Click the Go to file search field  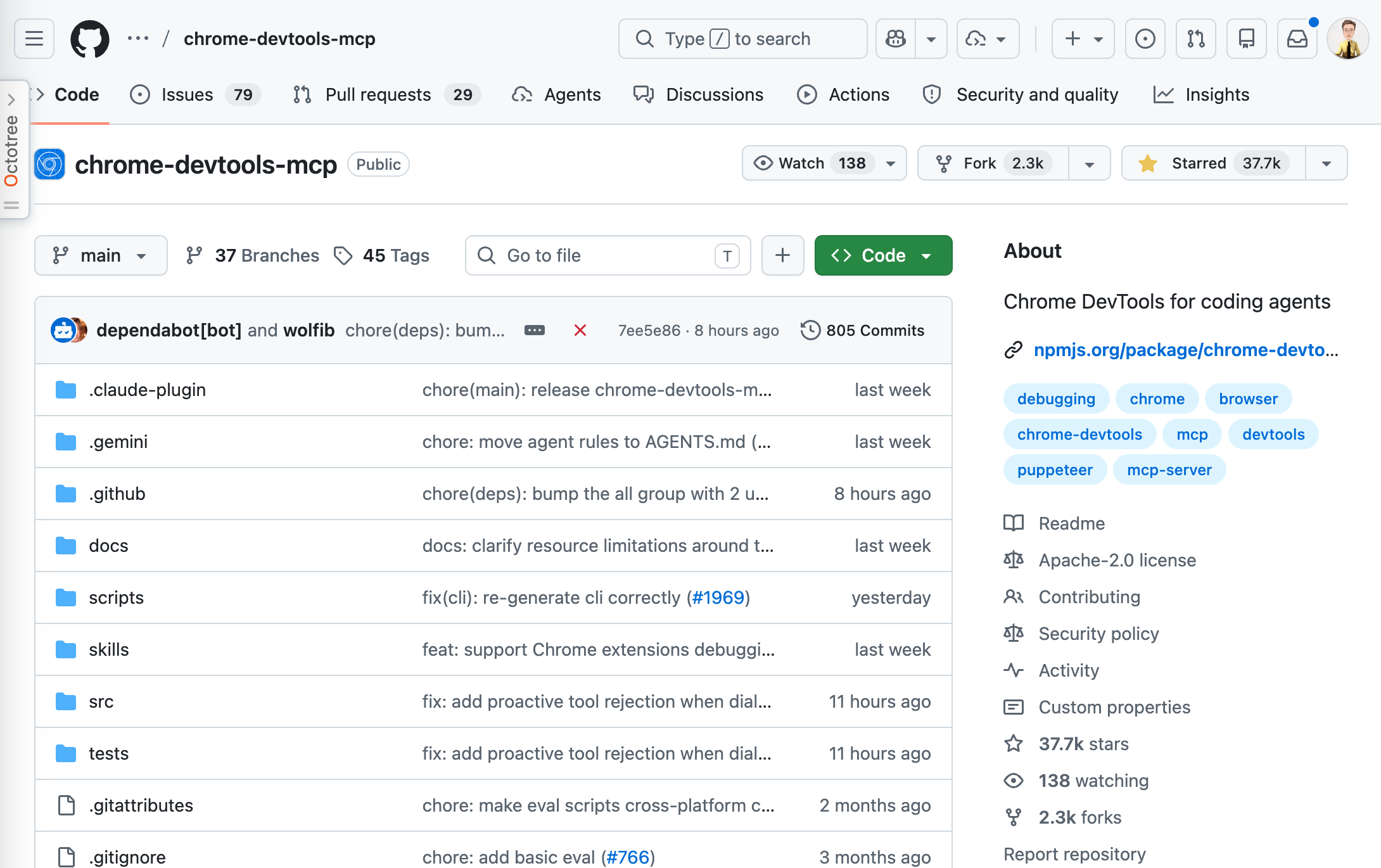[608, 255]
